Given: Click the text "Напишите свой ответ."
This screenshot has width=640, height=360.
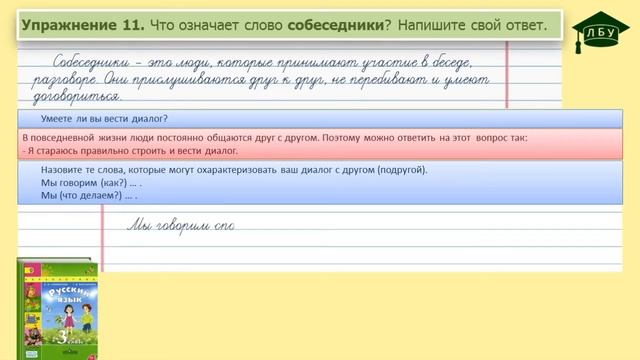Looking at the screenshot, I should [x=472, y=25].
